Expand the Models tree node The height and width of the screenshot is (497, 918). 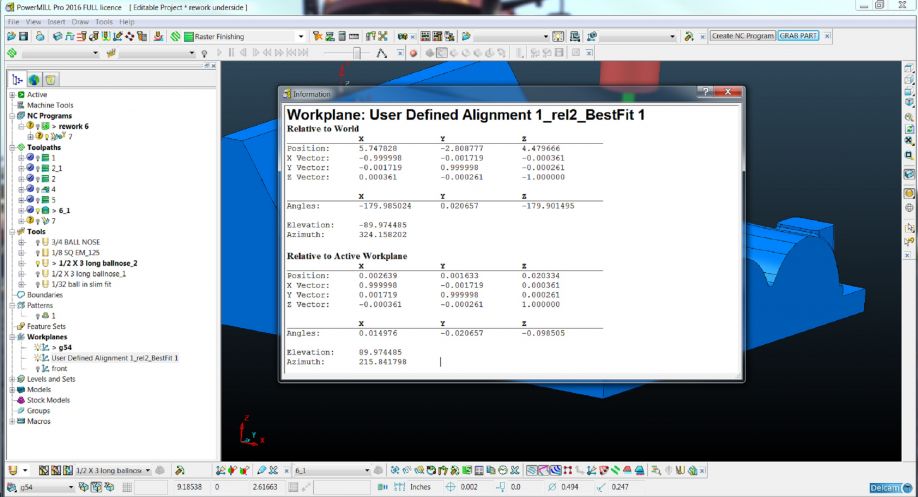tap(12, 390)
